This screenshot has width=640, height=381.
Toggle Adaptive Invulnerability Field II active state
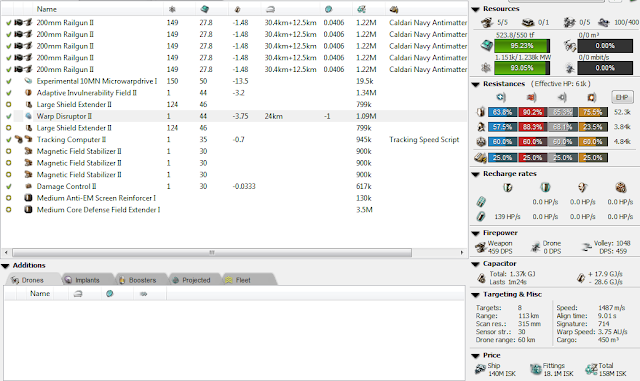tap(8, 93)
